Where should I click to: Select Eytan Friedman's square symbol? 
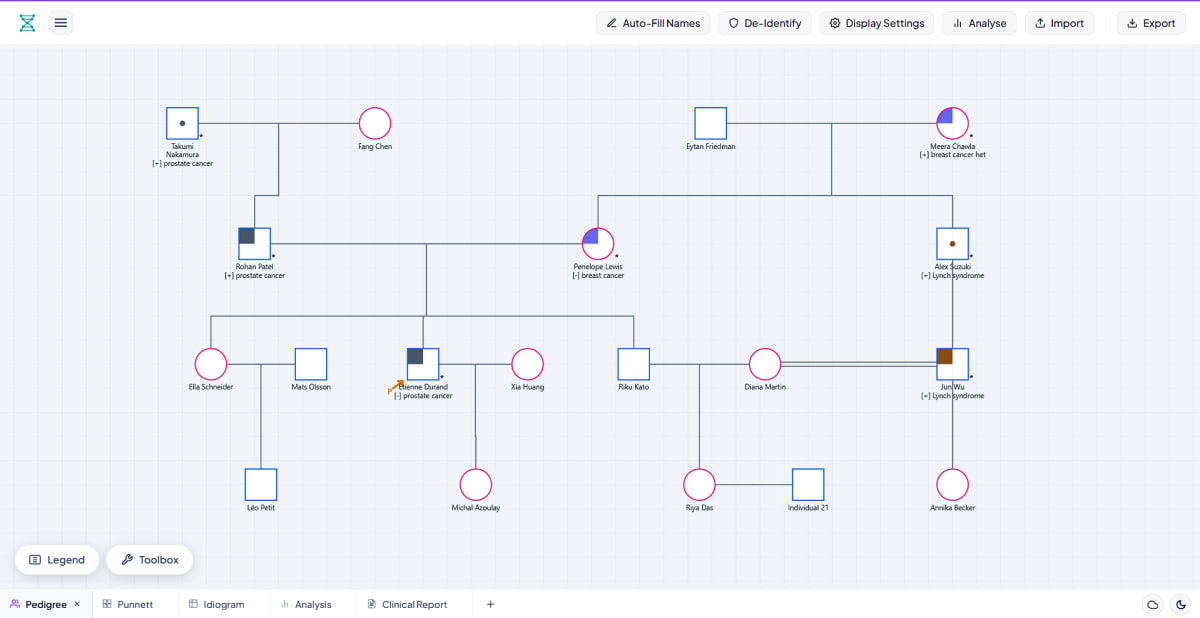711,123
